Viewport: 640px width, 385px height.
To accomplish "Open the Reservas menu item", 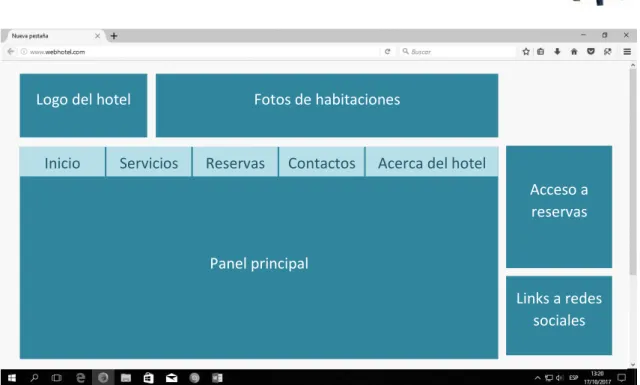I will click(x=235, y=163).
